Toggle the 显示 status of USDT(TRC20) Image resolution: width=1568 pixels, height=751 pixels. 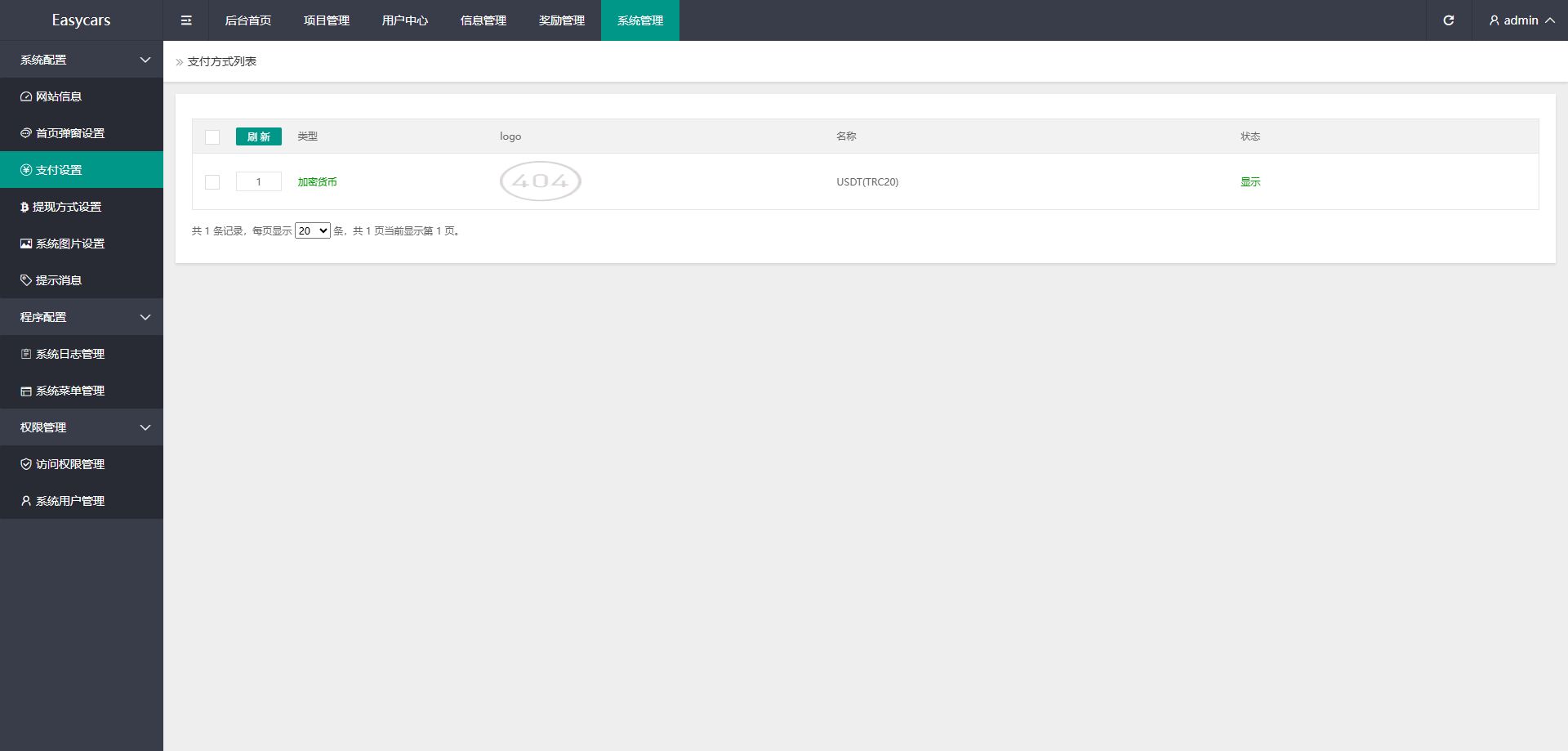[1250, 182]
